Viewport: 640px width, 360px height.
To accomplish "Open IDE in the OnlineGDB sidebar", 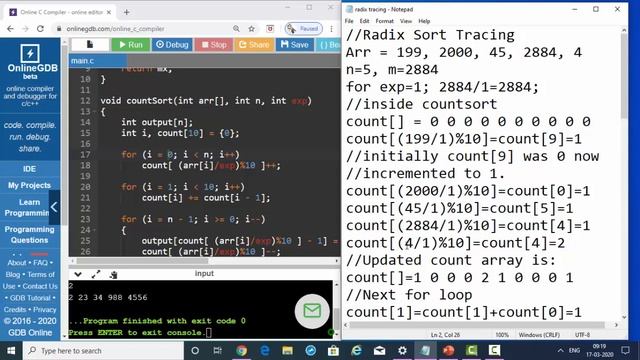I will coord(29,169).
